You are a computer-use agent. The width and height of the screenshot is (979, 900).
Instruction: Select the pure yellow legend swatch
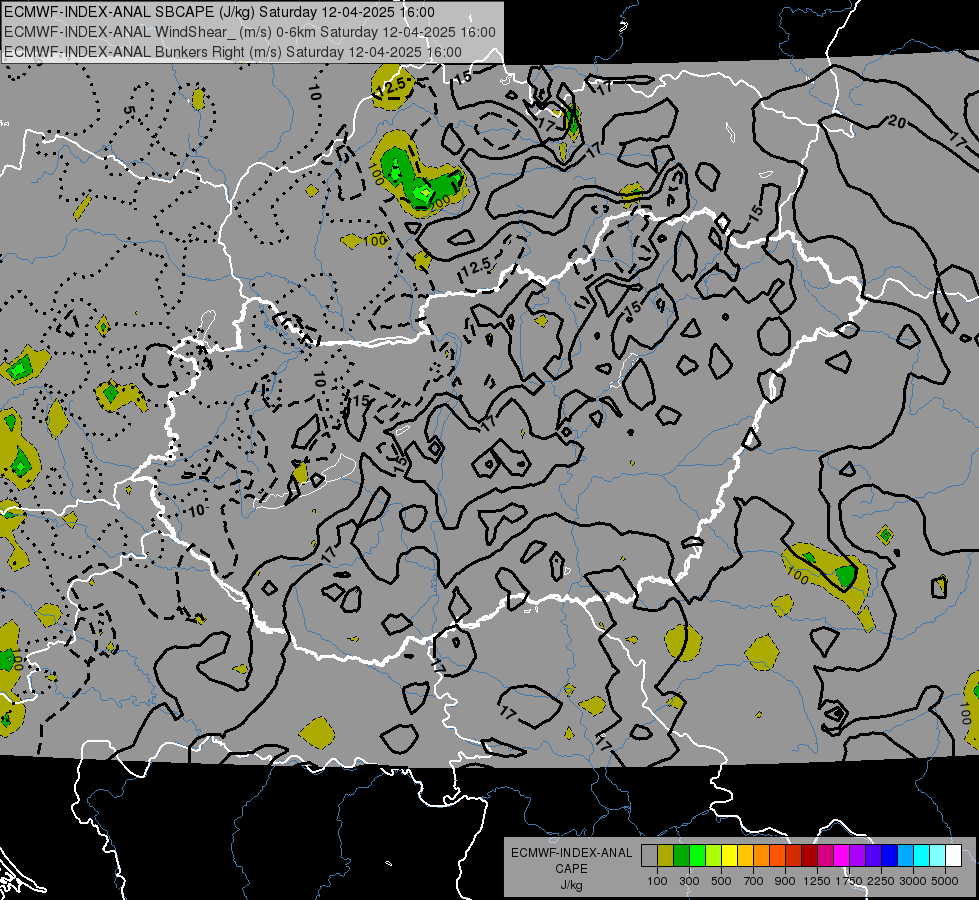pos(729,856)
